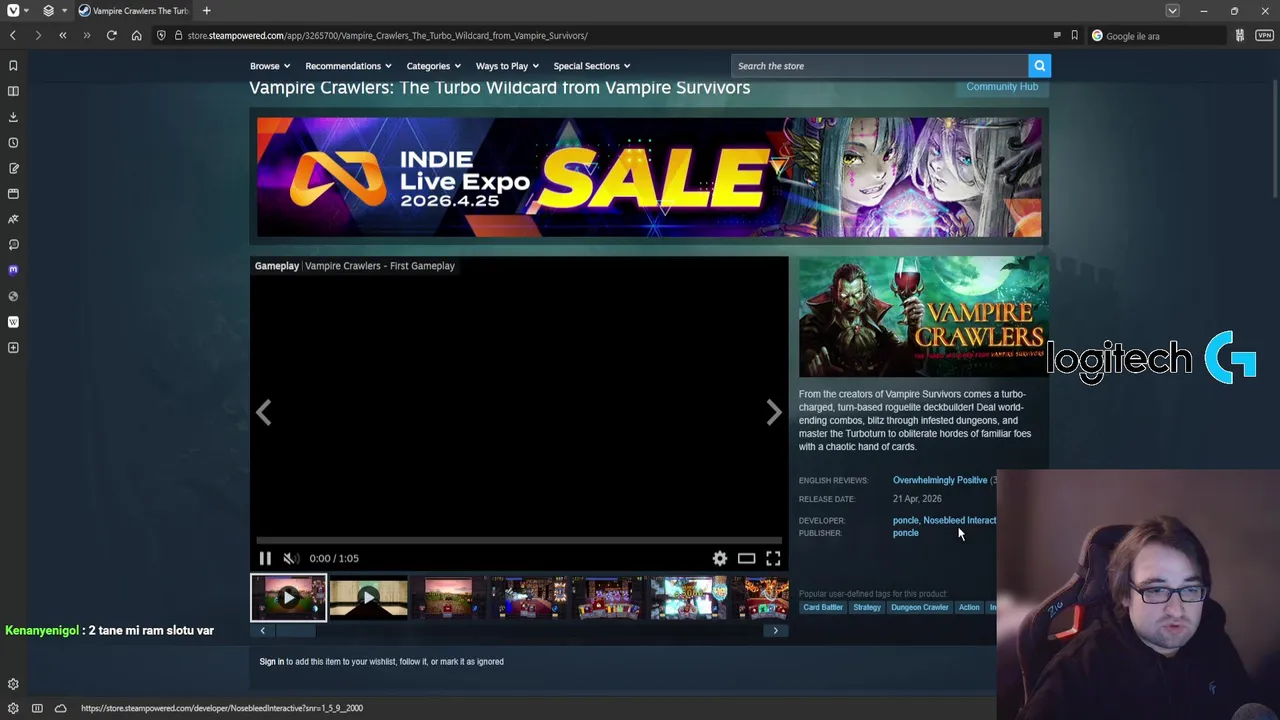Image resolution: width=1280 pixels, height=720 pixels.
Task: Open the Mastodon web panel
Action: coord(13,270)
